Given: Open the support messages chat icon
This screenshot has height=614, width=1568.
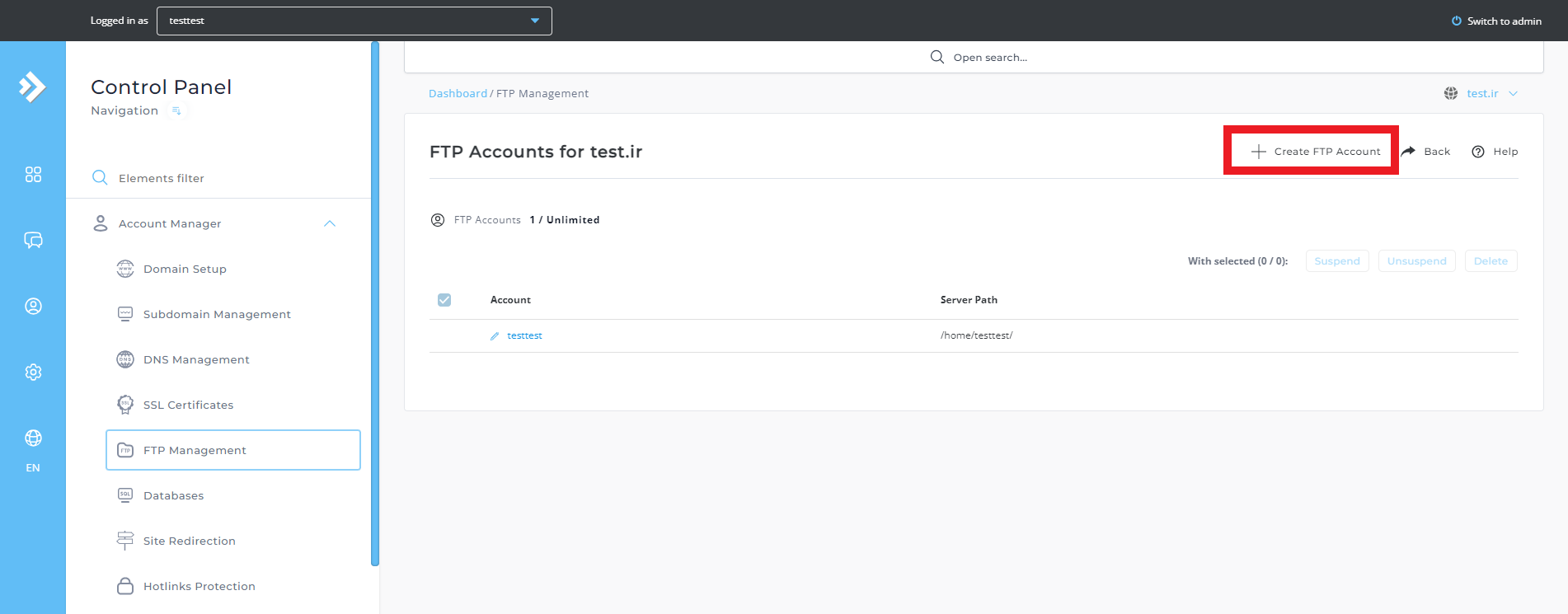Looking at the screenshot, I should pyautogui.click(x=33, y=240).
